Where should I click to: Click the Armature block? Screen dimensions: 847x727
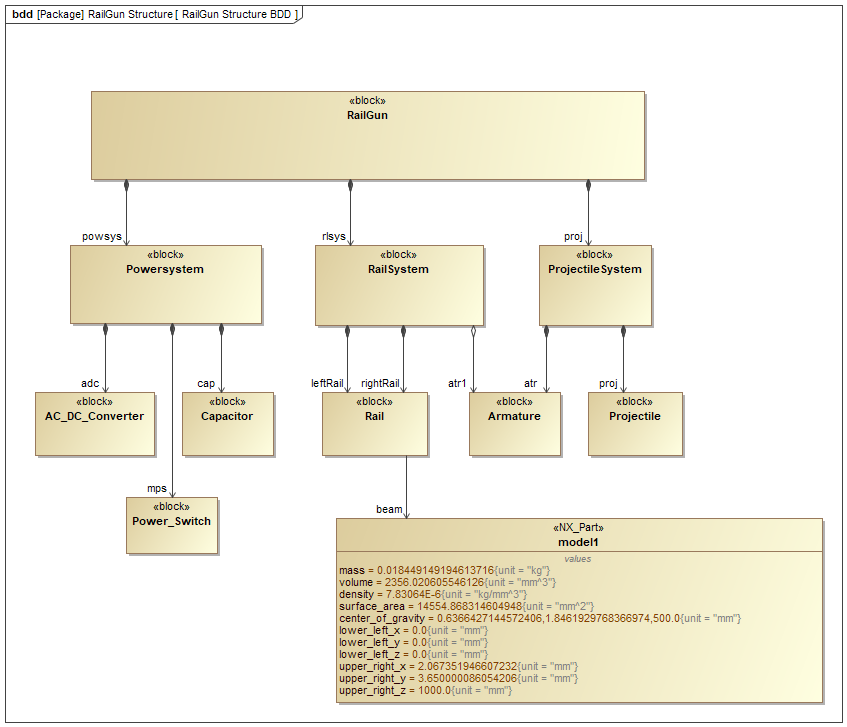tap(515, 424)
